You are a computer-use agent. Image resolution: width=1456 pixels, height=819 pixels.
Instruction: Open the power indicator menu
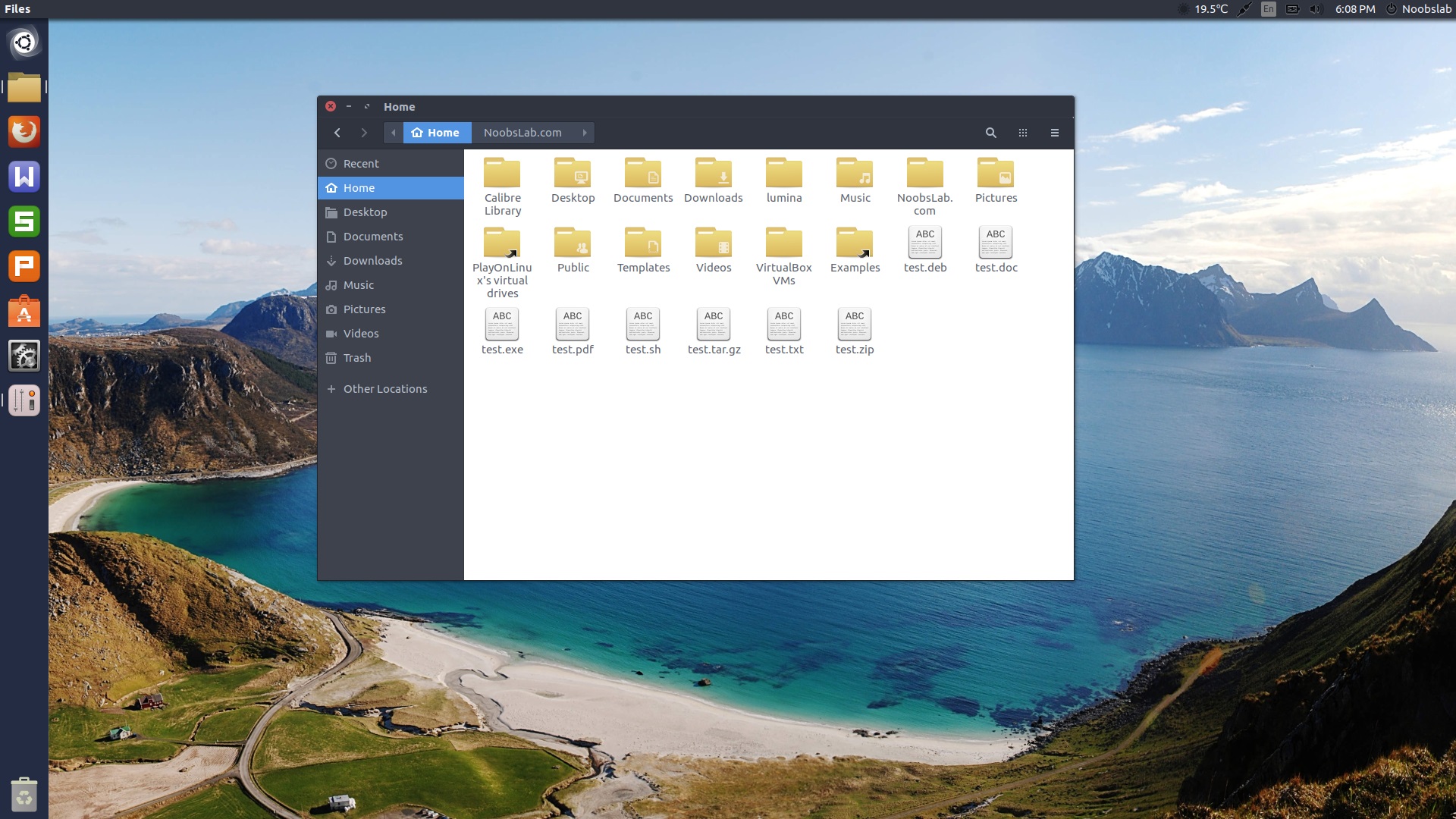(1392, 9)
